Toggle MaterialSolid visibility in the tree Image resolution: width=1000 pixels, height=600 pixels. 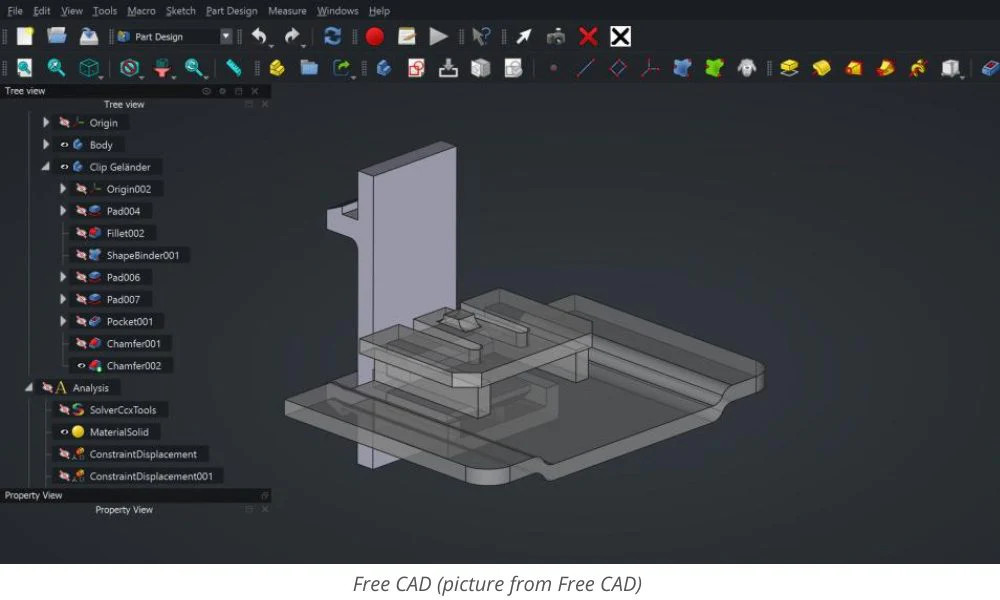(64, 432)
